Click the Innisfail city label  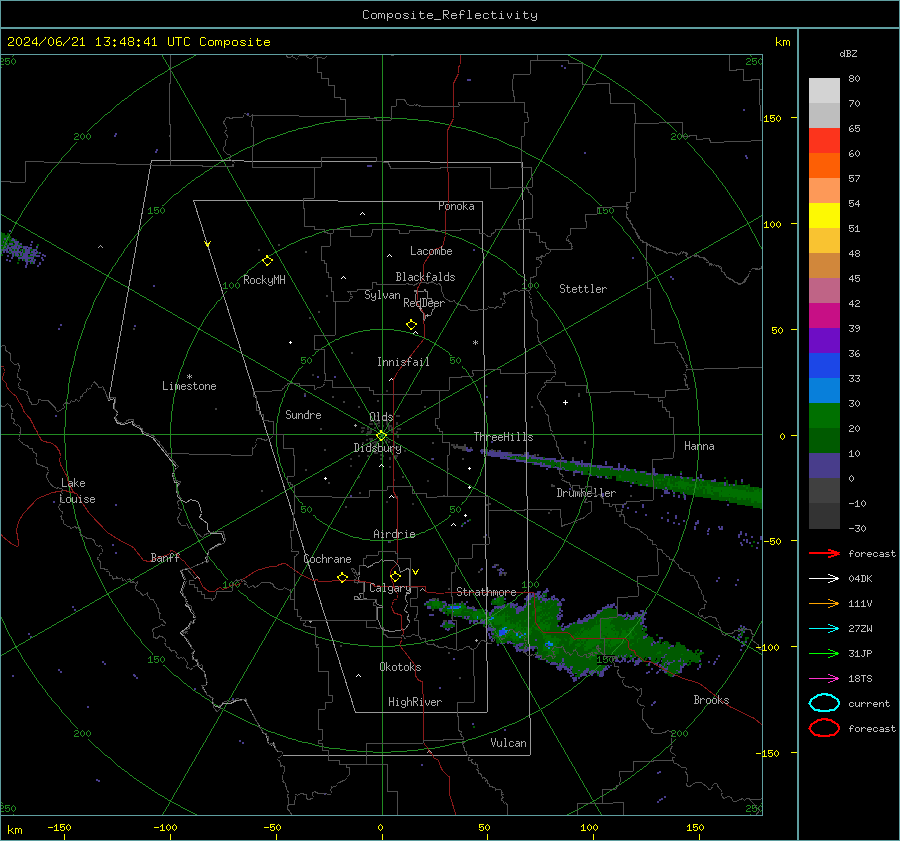click(403, 362)
